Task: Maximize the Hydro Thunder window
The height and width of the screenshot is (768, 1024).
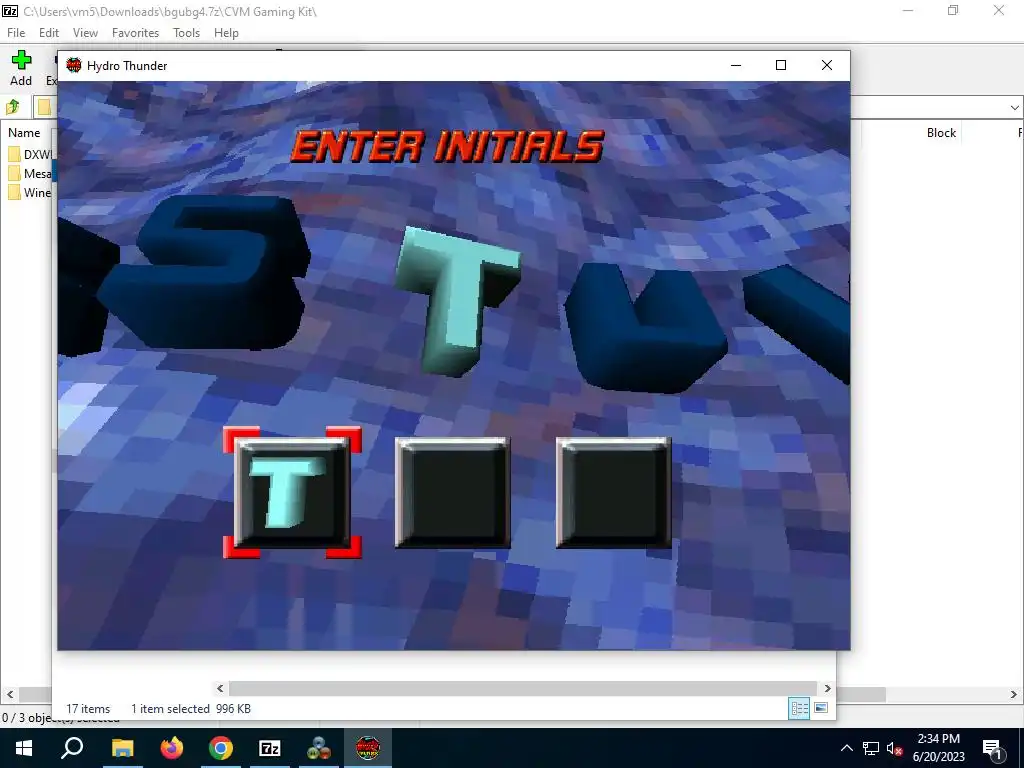Action: 780,65
